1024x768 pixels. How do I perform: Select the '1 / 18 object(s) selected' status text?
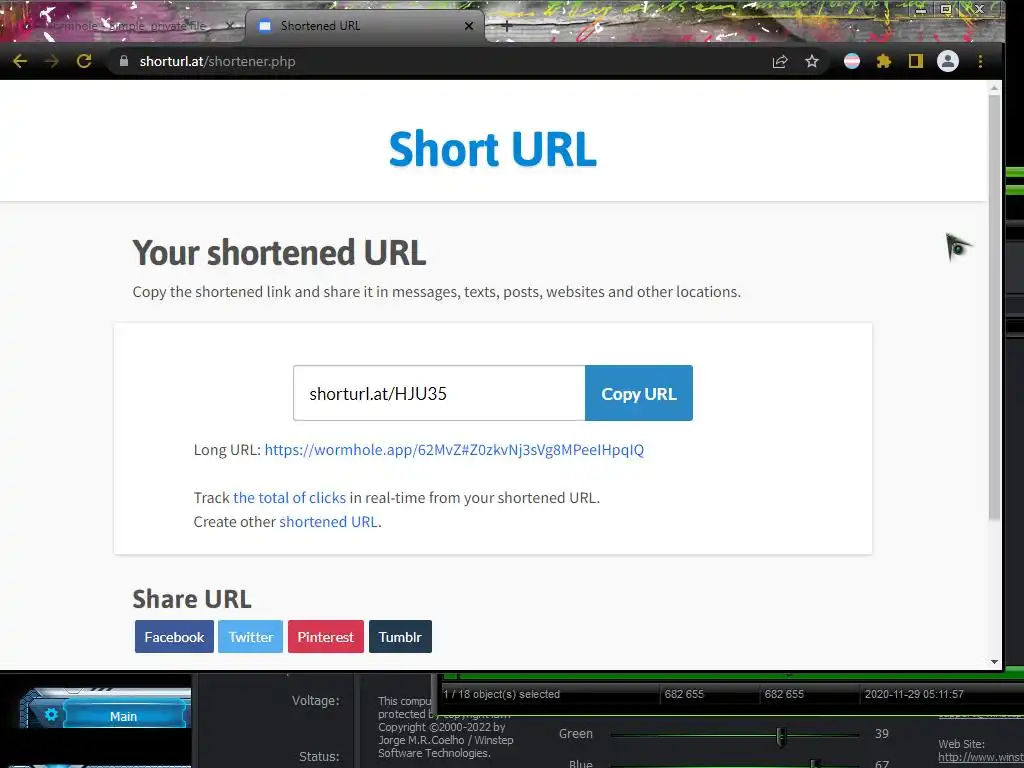pos(502,694)
